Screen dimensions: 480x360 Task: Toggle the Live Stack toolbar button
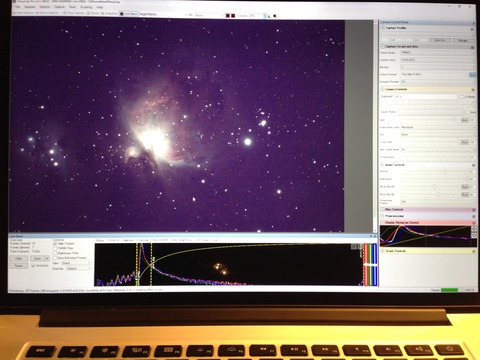tap(129, 14)
